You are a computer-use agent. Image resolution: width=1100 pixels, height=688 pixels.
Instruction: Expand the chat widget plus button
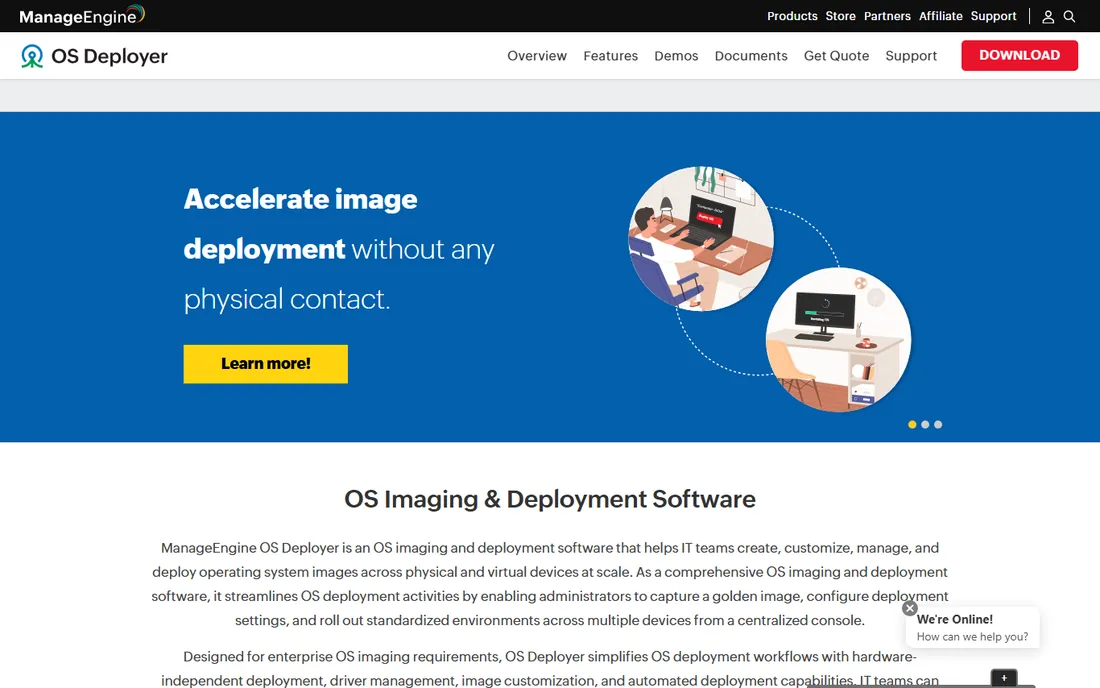pos(1004,678)
